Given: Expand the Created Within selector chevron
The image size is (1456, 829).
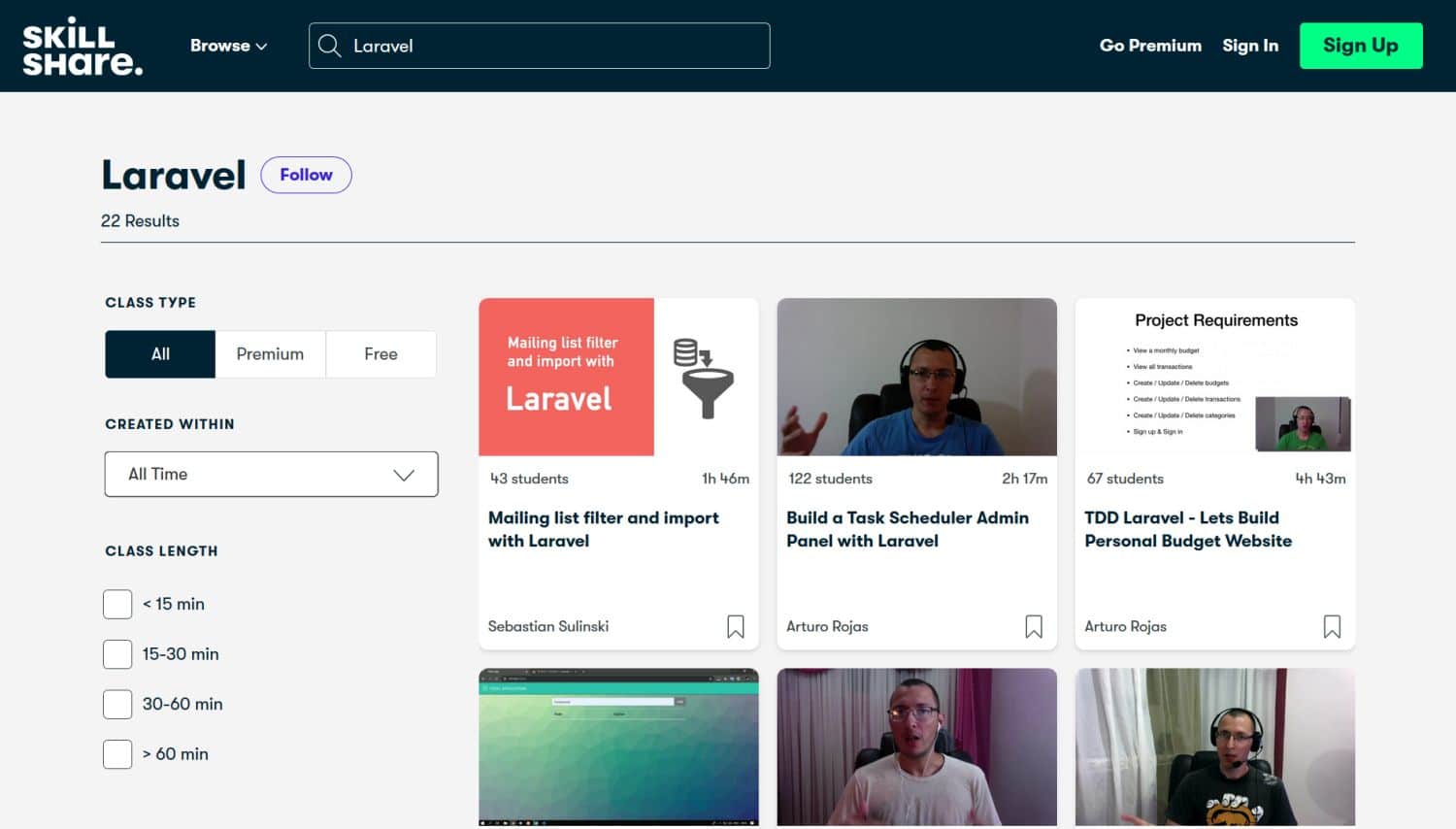Looking at the screenshot, I should [x=405, y=474].
